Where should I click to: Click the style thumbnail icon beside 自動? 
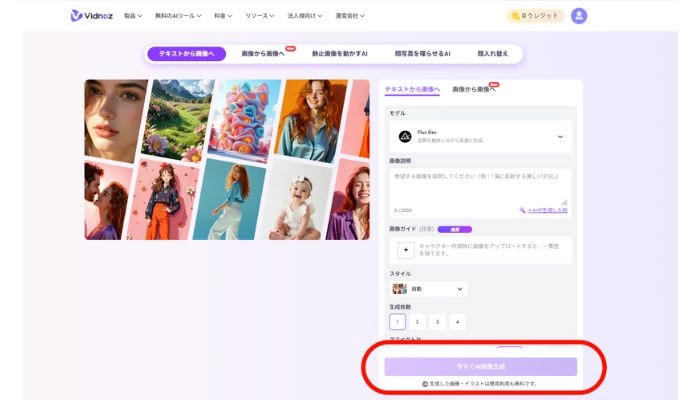pyautogui.click(x=400, y=289)
